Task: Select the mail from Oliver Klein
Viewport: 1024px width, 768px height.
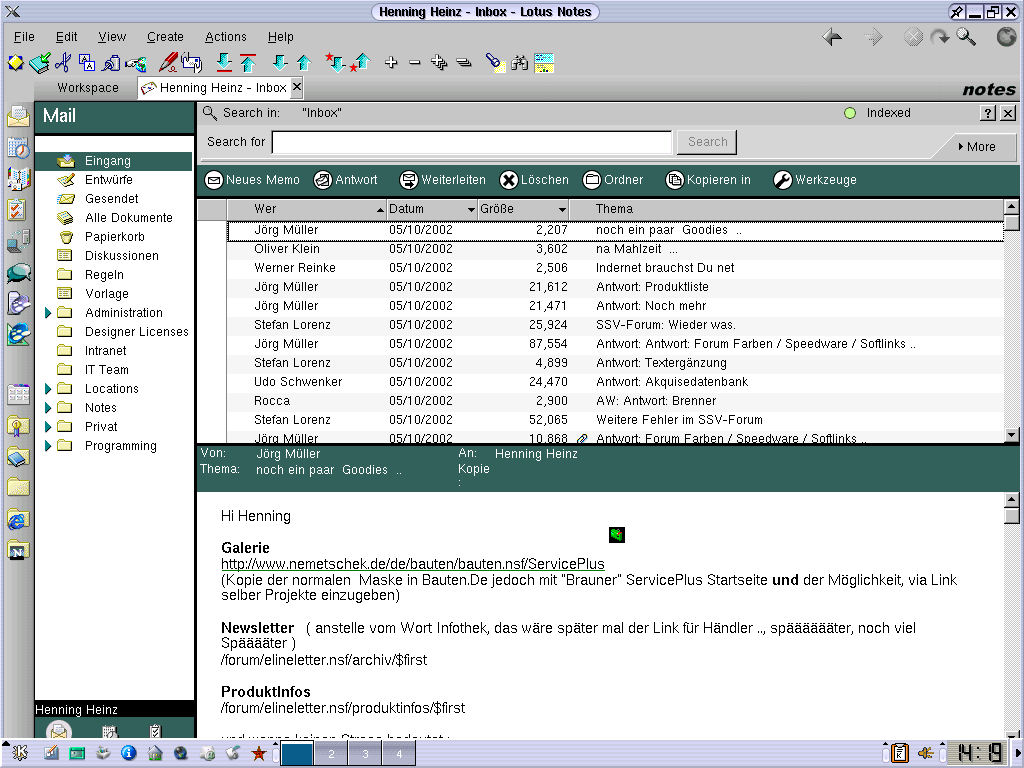Action: [x=615, y=249]
